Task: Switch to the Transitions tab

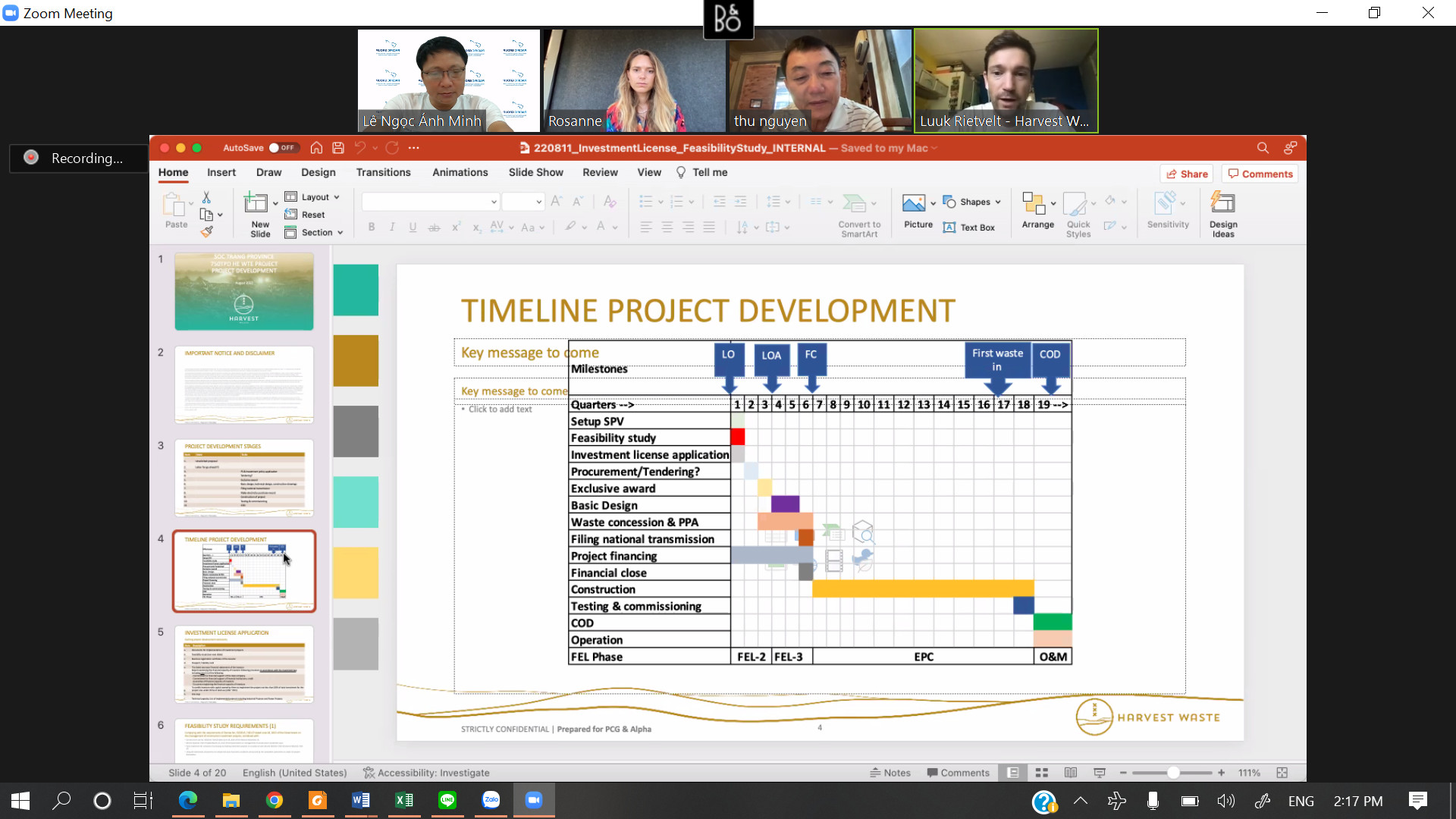Action: coord(383,172)
